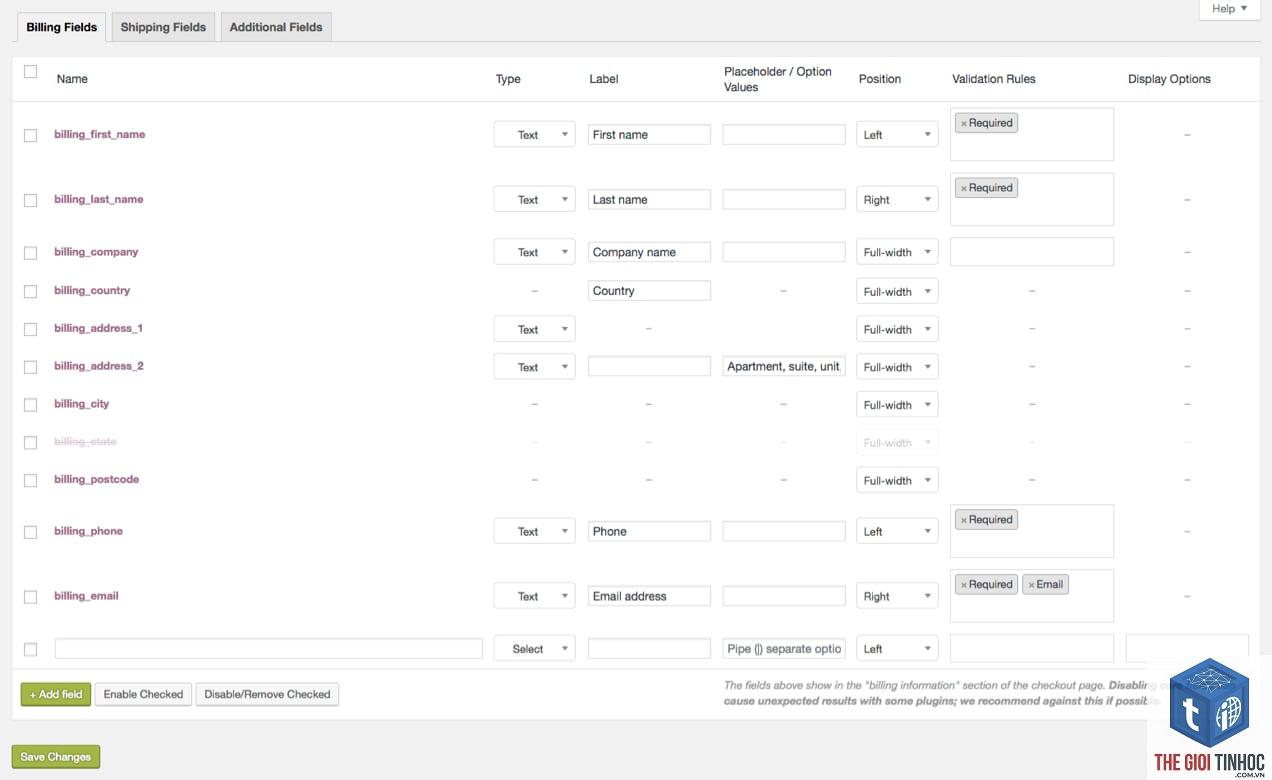Tick the select-all checkbox in header
The width and height of the screenshot is (1272, 780).
click(30, 71)
